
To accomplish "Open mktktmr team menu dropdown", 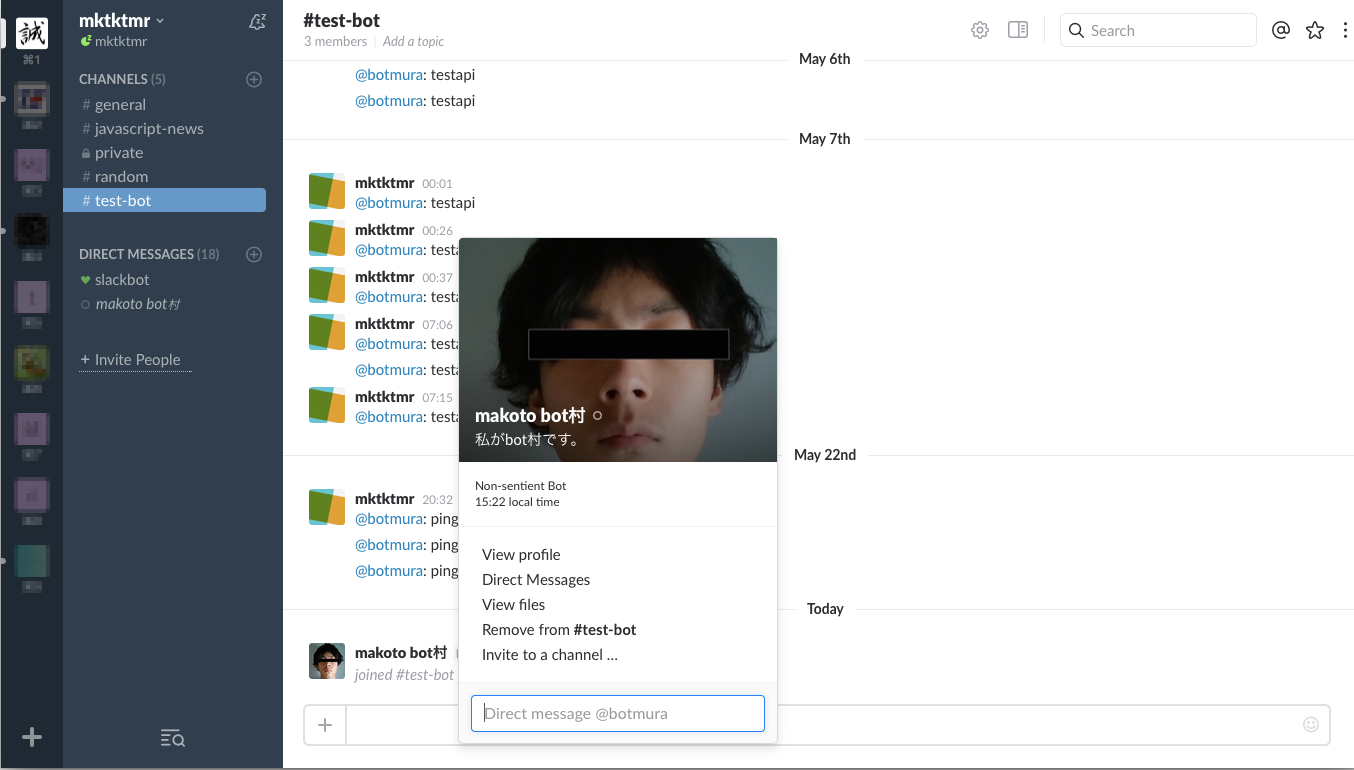I will (x=122, y=20).
